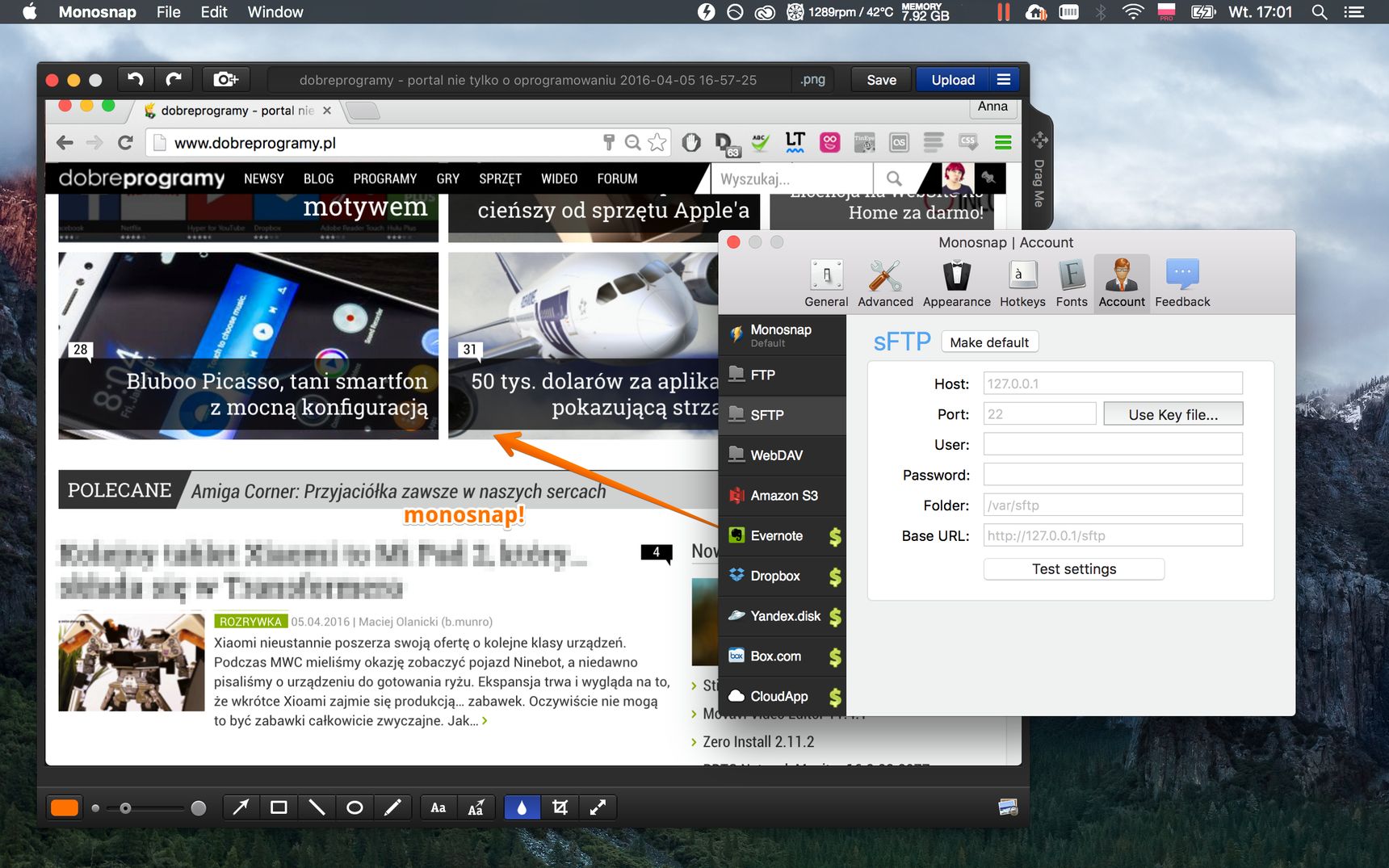Click the Host input field
Screen dimensions: 1389x868
tap(1113, 384)
